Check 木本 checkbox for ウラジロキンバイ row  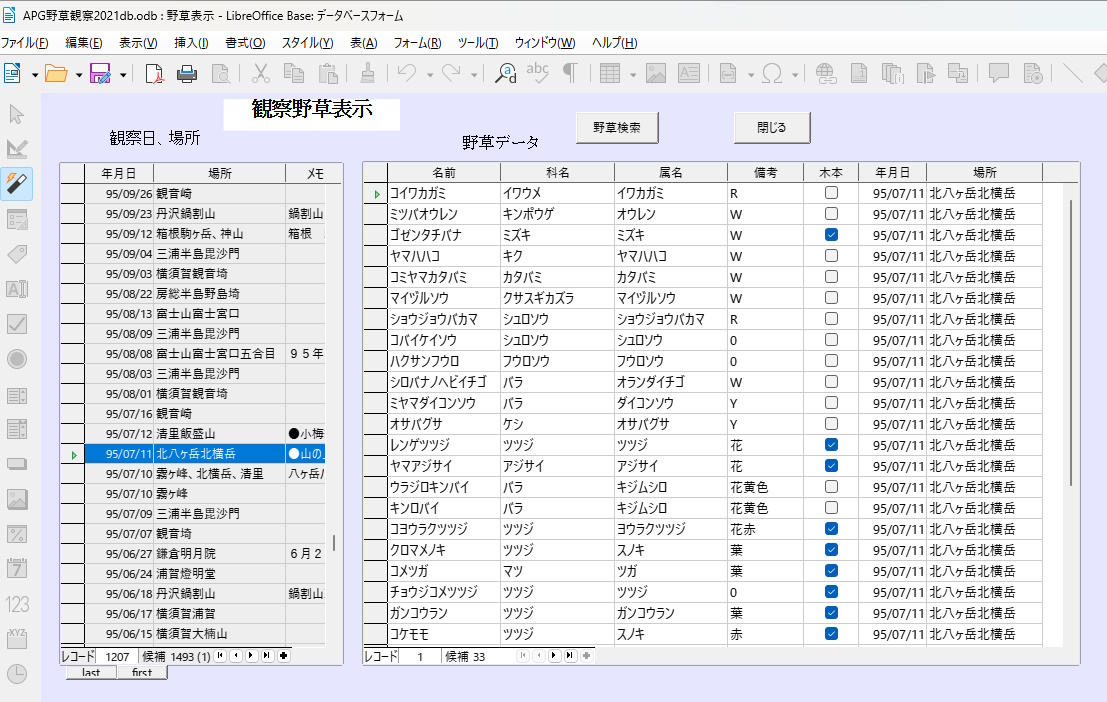click(832, 487)
